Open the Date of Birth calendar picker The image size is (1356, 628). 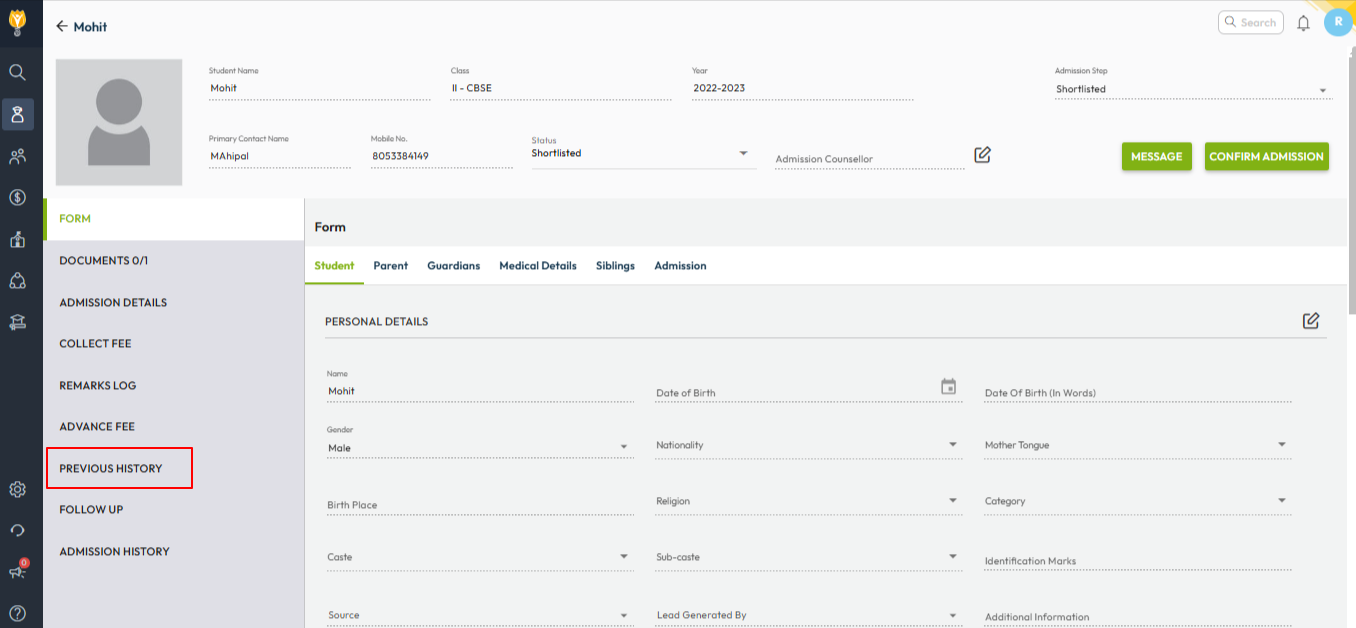pyautogui.click(x=948, y=387)
